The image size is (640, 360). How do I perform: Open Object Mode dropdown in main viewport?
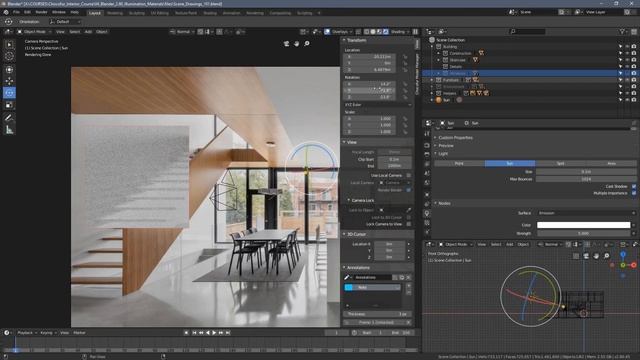tap(34, 32)
